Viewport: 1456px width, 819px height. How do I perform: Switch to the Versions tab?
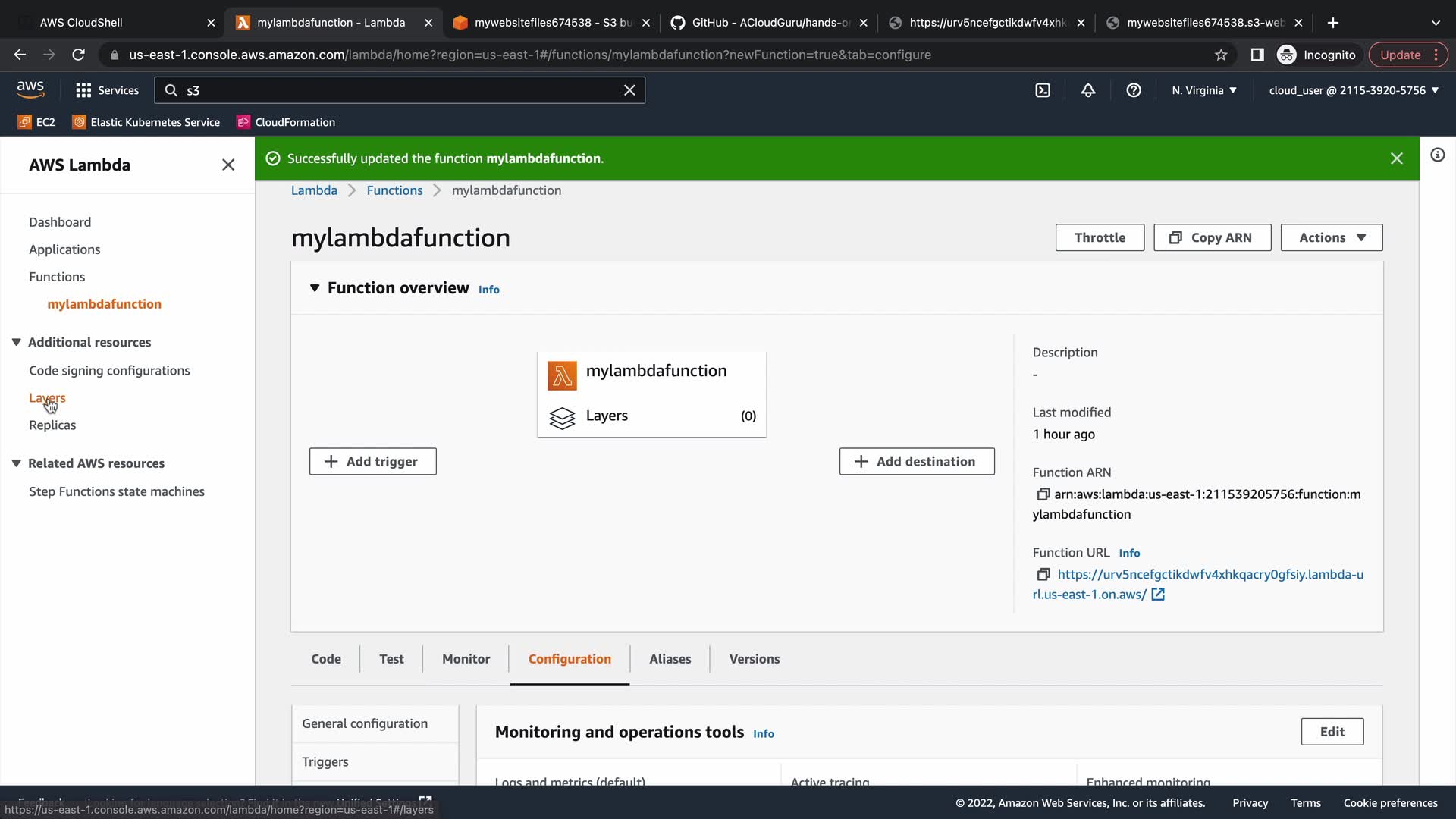(754, 659)
